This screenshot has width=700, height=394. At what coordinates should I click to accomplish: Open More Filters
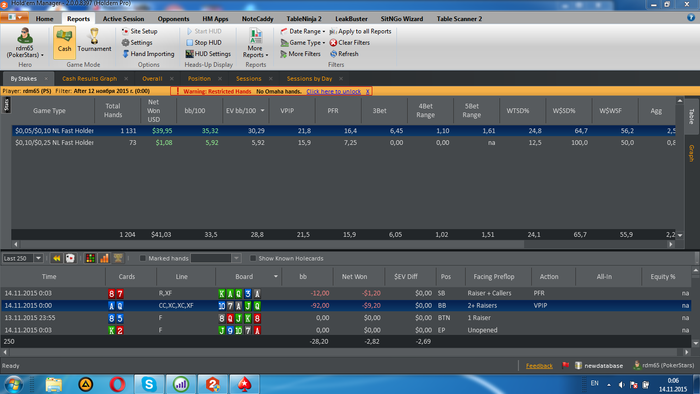click(300, 54)
